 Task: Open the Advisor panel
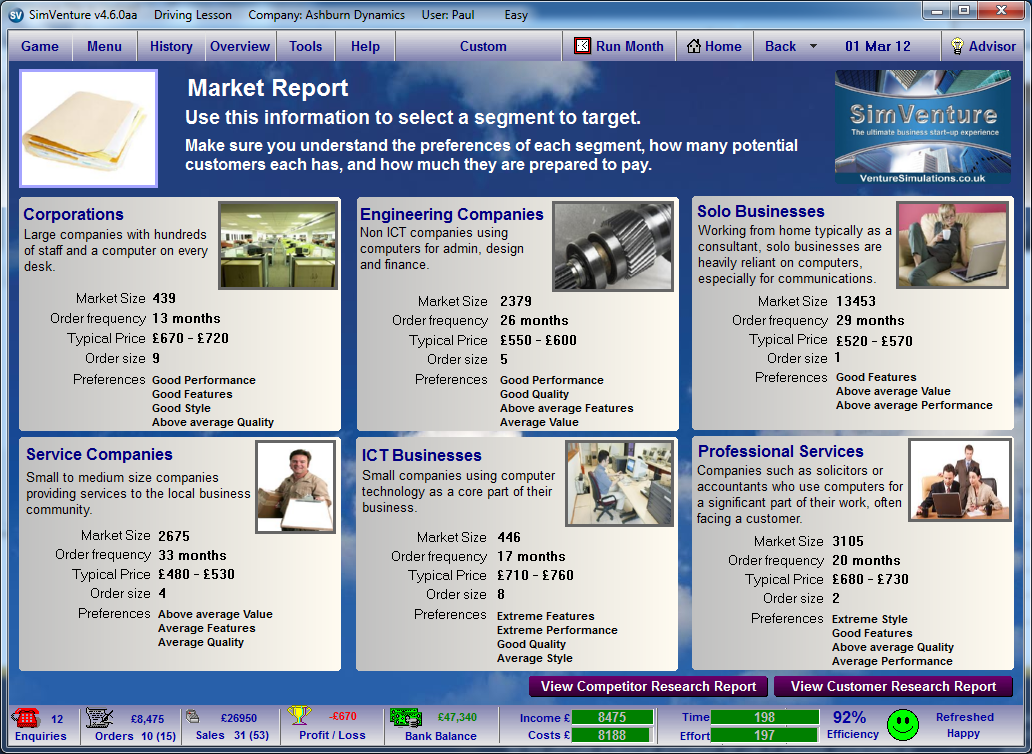[983, 46]
